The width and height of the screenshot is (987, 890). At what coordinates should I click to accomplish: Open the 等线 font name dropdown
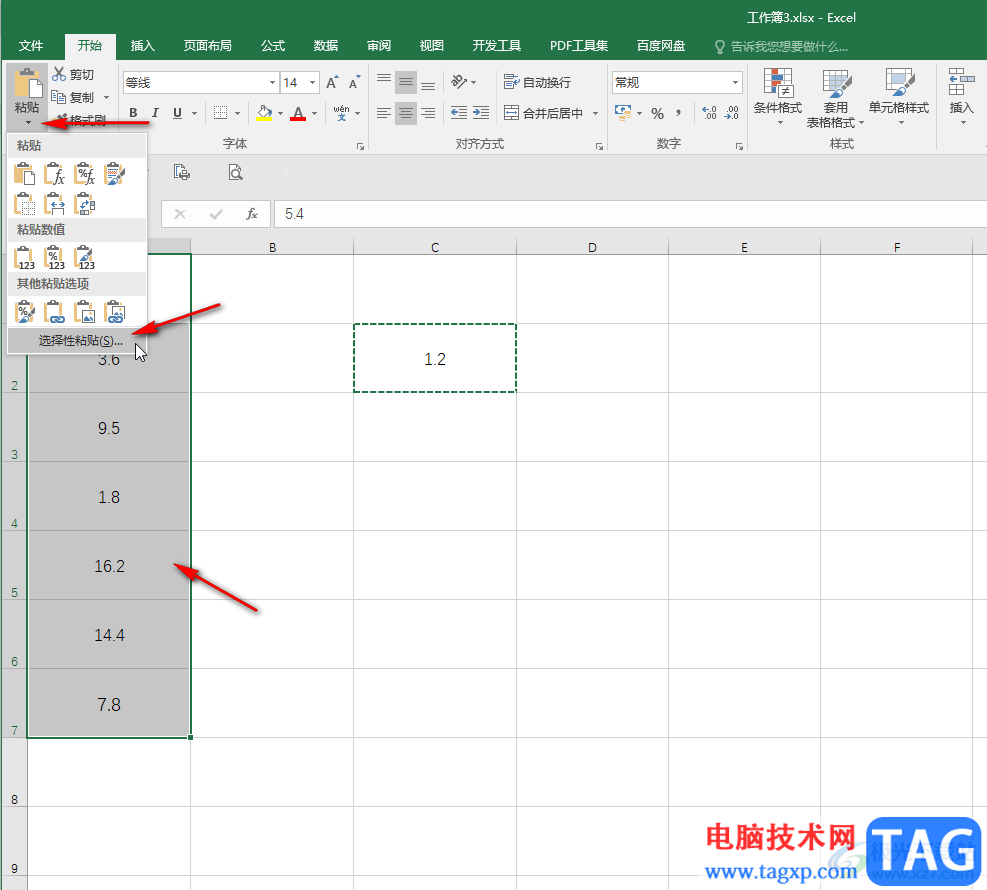[x=273, y=82]
